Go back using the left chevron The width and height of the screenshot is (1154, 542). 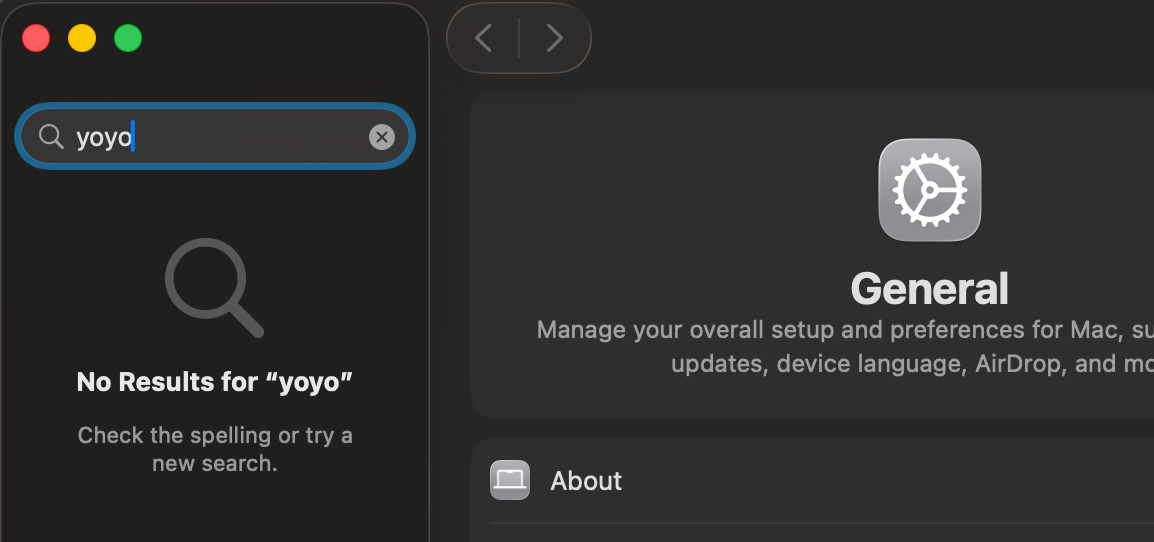[484, 38]
